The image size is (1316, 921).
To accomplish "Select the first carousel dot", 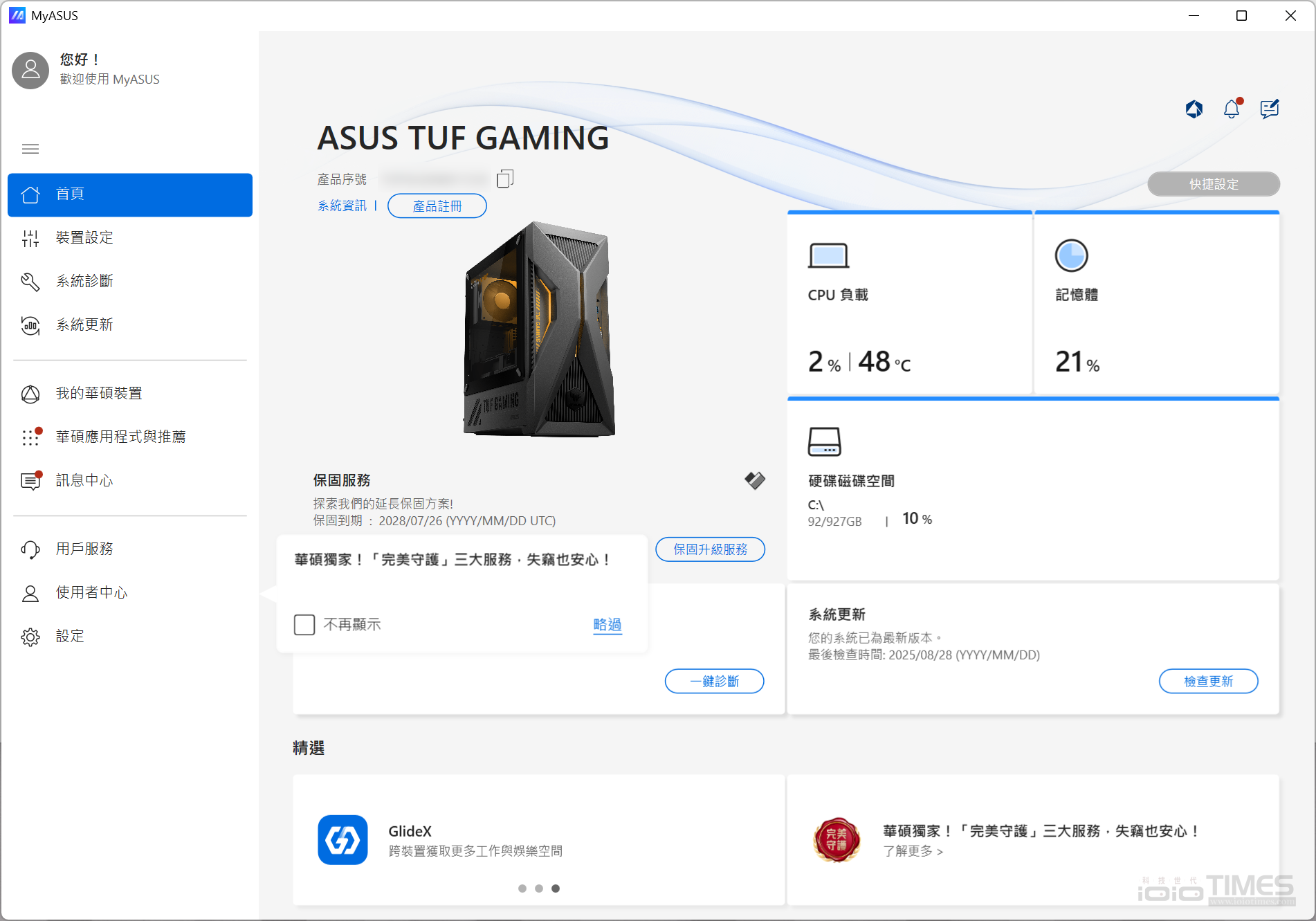I will click(522, 888).
